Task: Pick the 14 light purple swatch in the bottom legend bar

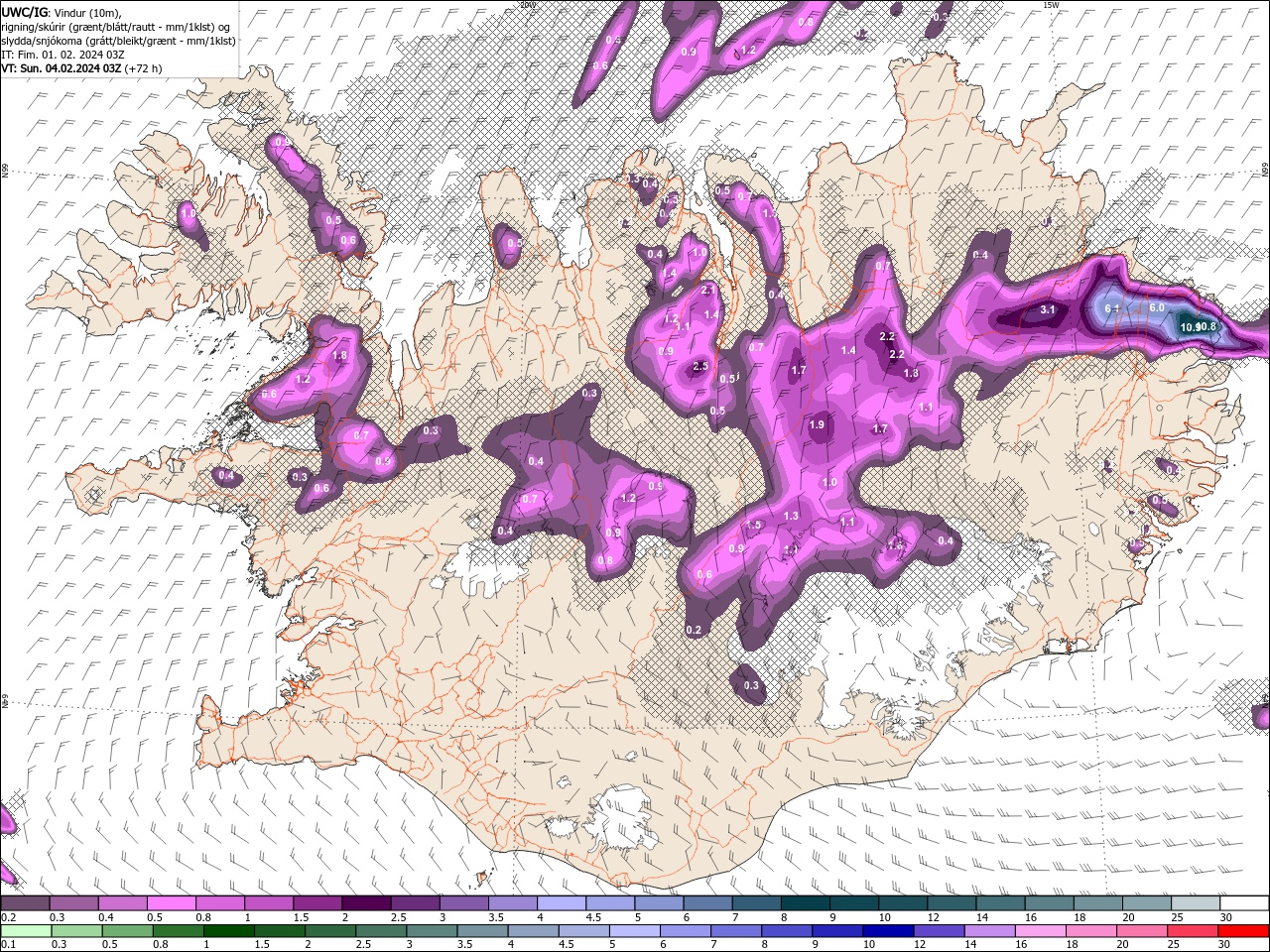Action: 990,931
